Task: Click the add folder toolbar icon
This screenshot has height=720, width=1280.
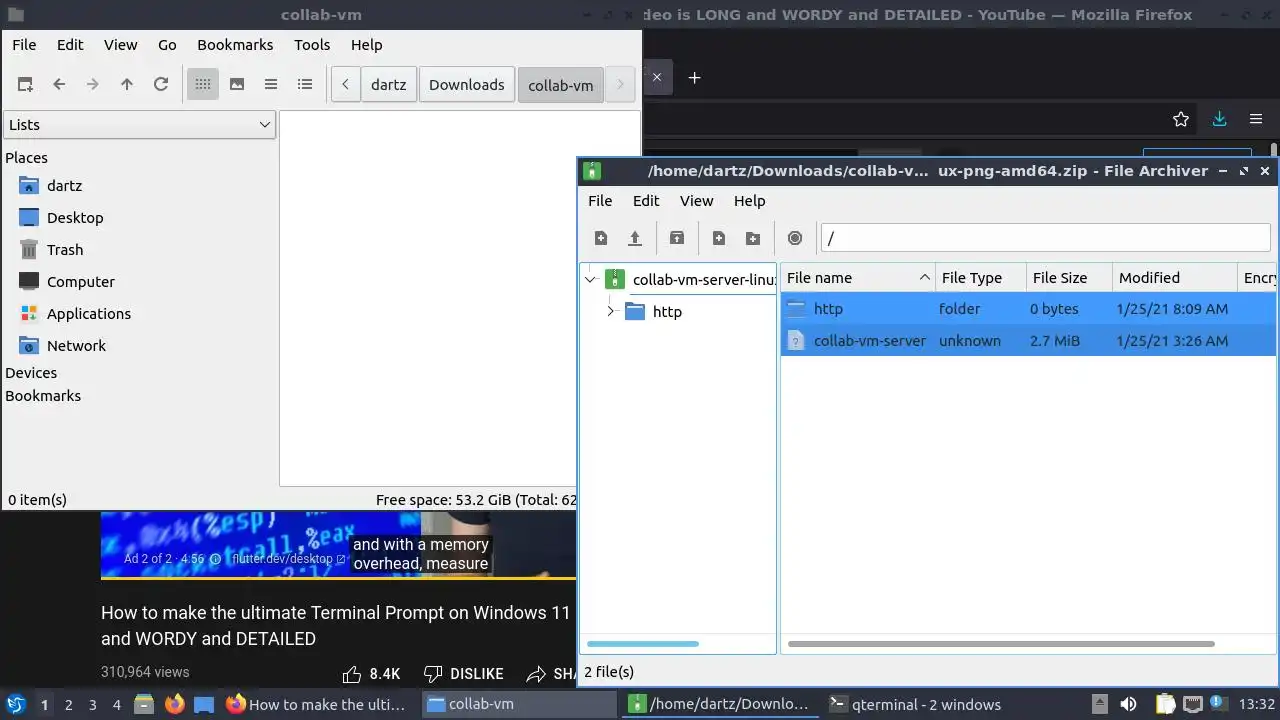Action: coord(753,238)
